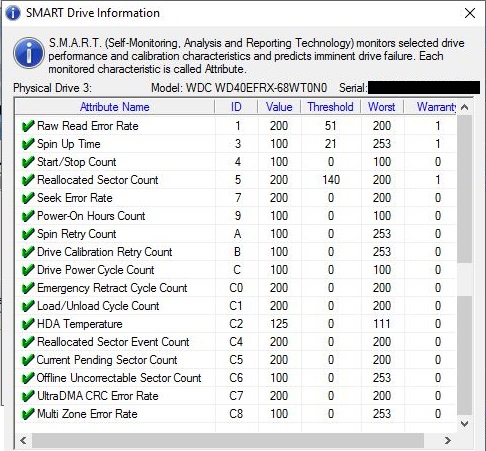Click the green checkmark next to Spin Up Time
Image resolution: width=486 pixels, height=451 pixels.
pyautogui.click(x=28, y=144)
